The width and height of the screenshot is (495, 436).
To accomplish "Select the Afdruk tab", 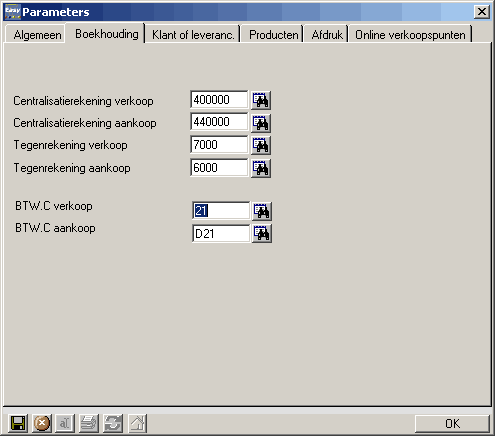I will click(327, 35).
